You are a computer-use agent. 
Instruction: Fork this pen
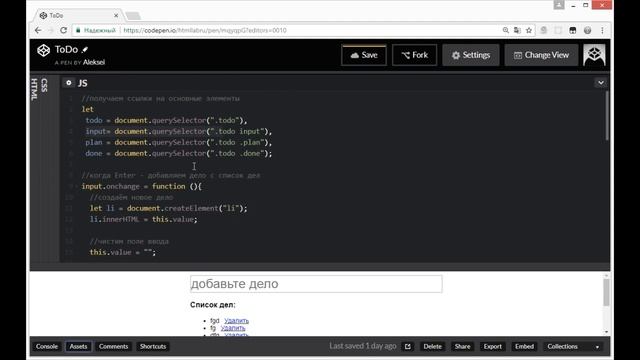tap(414, 55)
